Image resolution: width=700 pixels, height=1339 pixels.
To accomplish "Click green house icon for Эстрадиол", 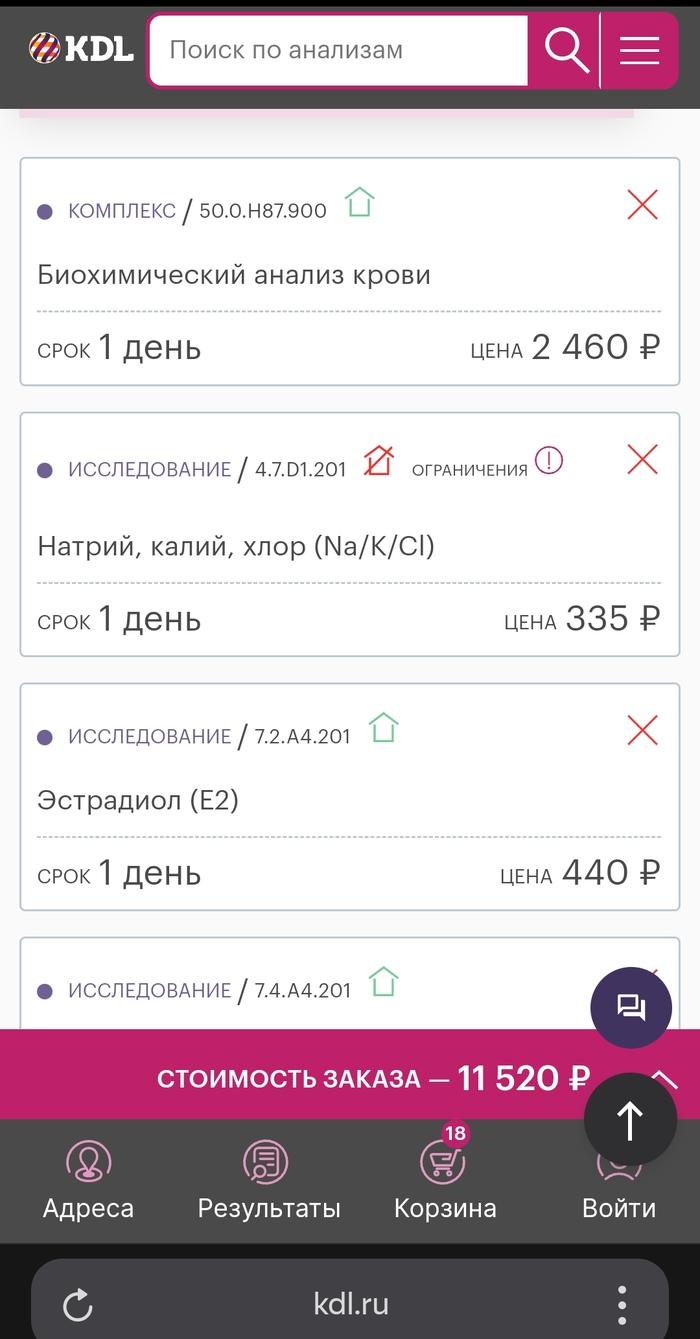I will (383, 728).
